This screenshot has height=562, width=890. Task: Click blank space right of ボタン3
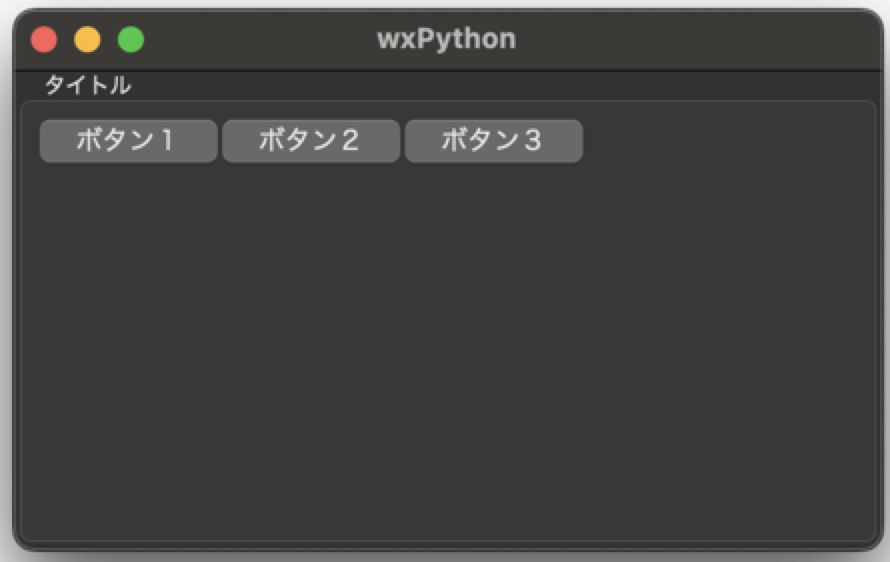click(x=727, y=141)
